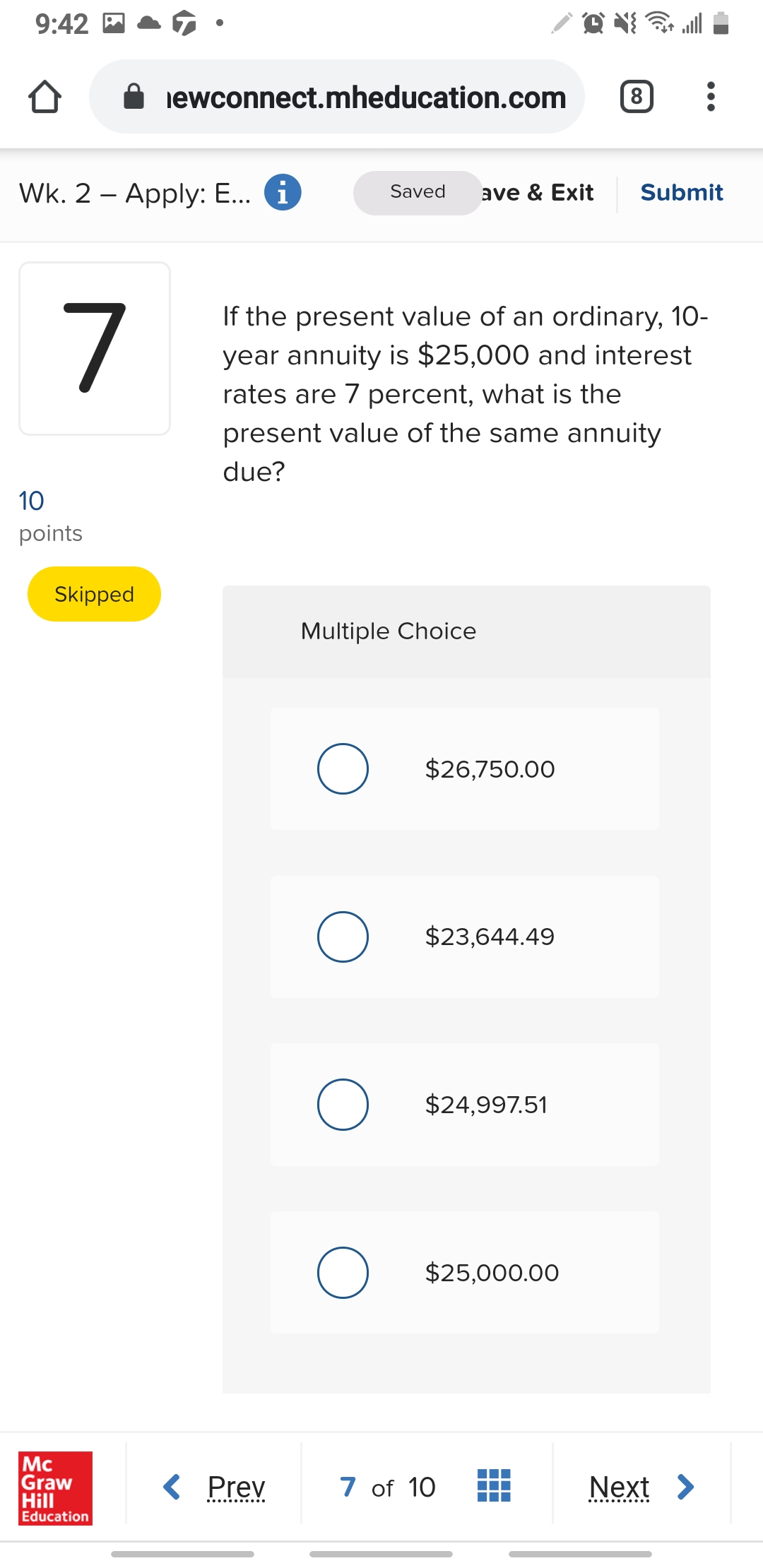Tap the right chevron beside Next
The height and width of the screenshot is (1568, 763).
click(x=685, y=1487)
